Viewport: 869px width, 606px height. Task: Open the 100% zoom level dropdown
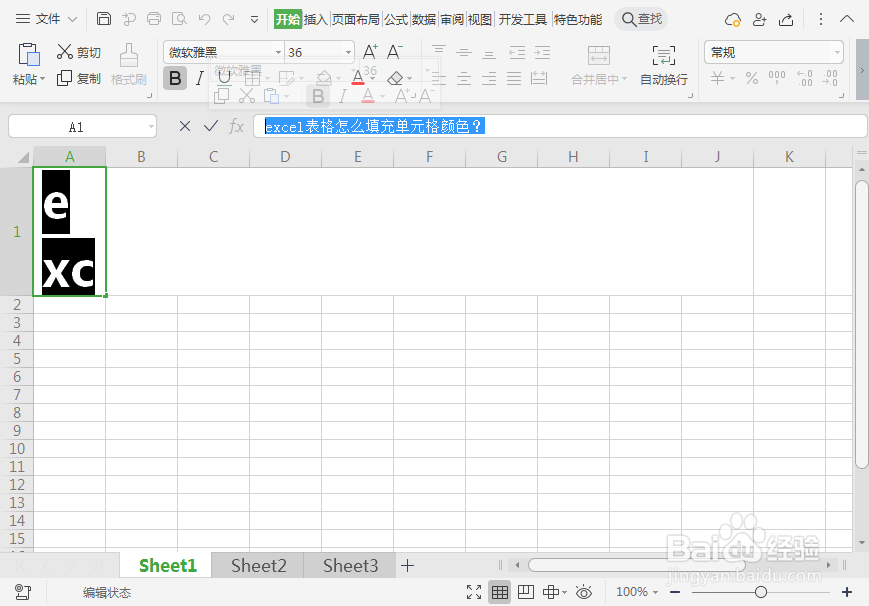(x=656, y=592)
